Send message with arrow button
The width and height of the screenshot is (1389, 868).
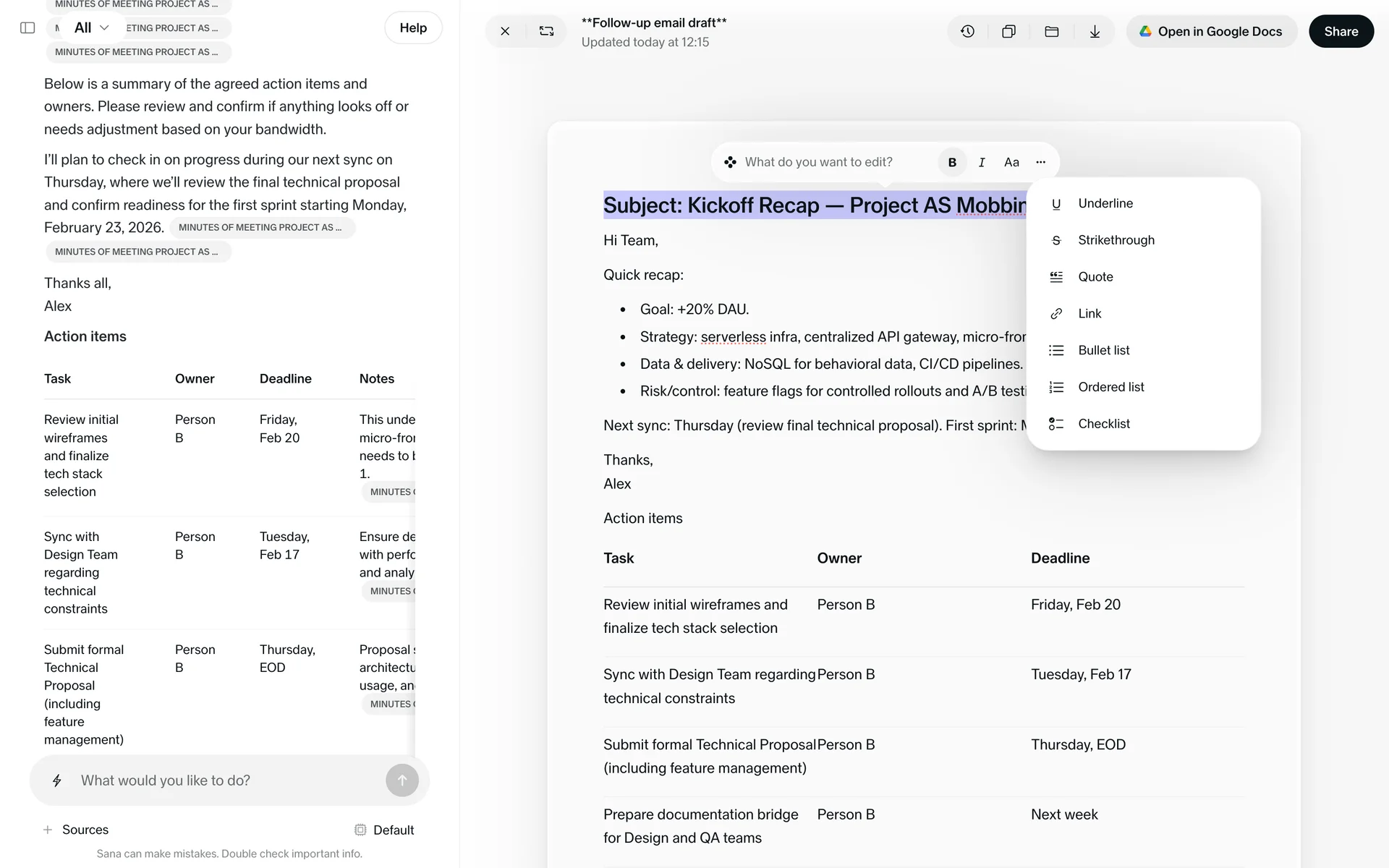(x=402, y=780)
